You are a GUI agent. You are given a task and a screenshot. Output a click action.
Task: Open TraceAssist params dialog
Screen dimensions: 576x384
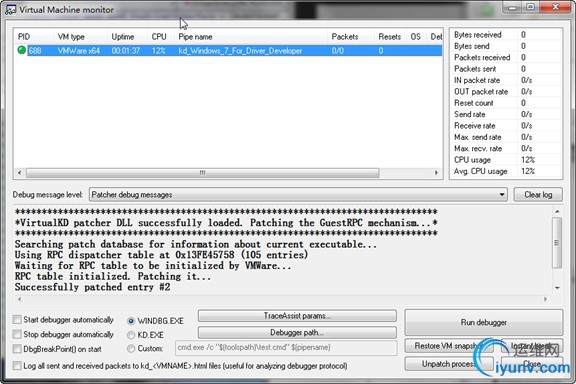click(297, 316)
